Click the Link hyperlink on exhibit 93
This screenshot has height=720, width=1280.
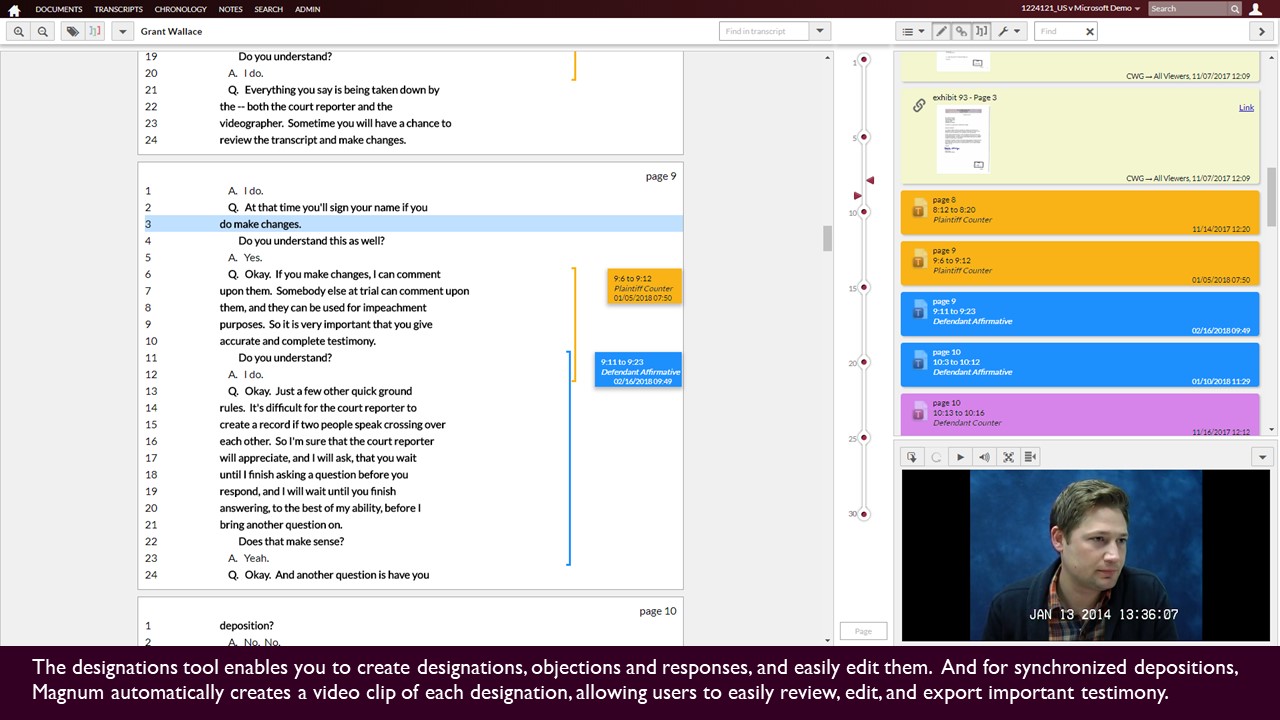coord(1246,107)
